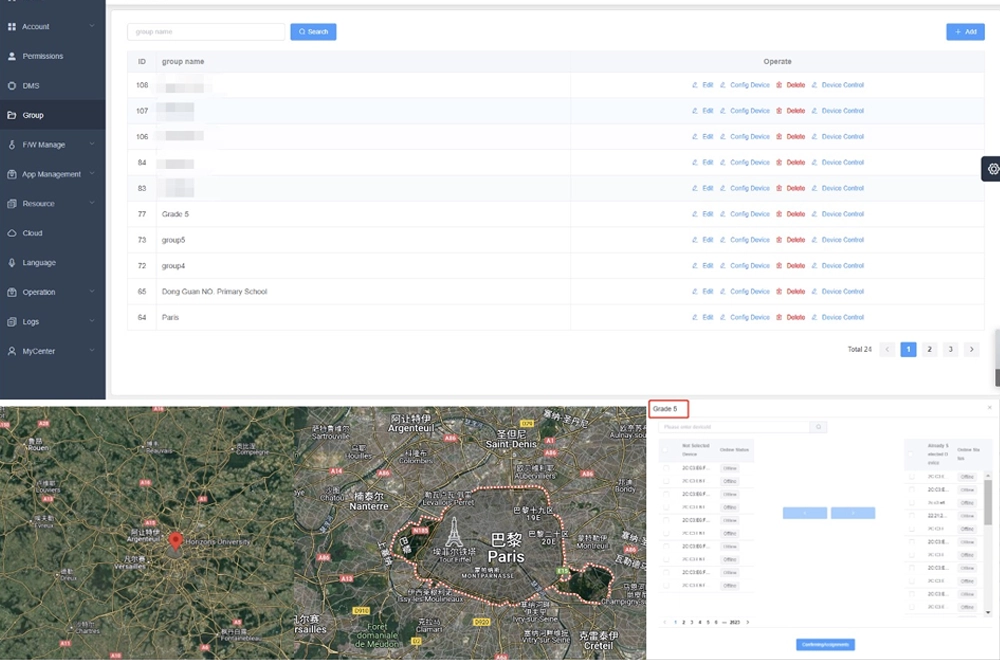This screenshot has width=1000, height=660.
Task: Expand the Resource menu chevron
Action: [x=92, y=203]
